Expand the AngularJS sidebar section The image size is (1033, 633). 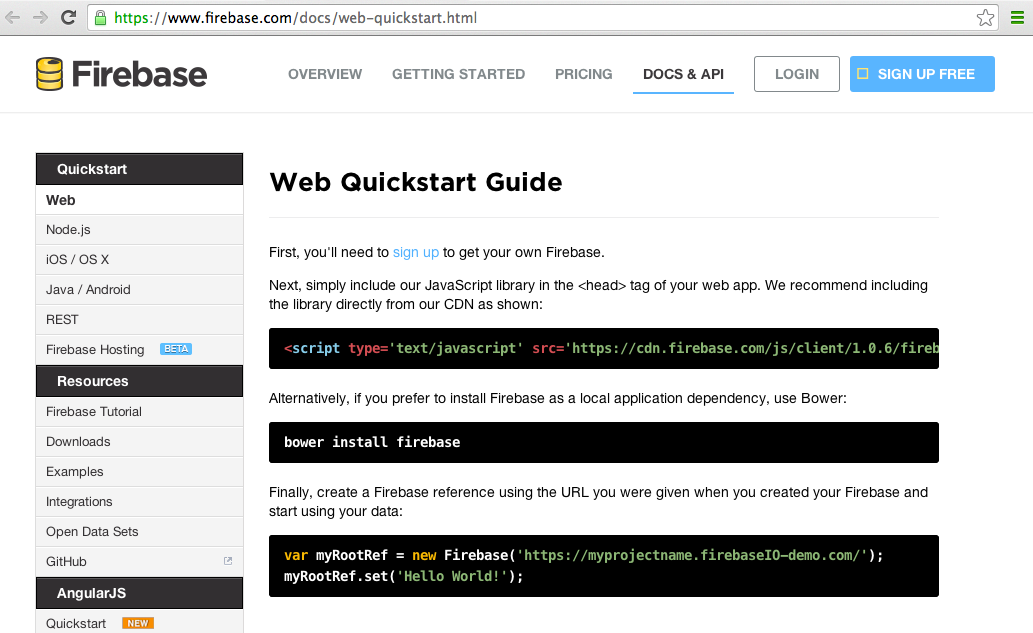139,592
